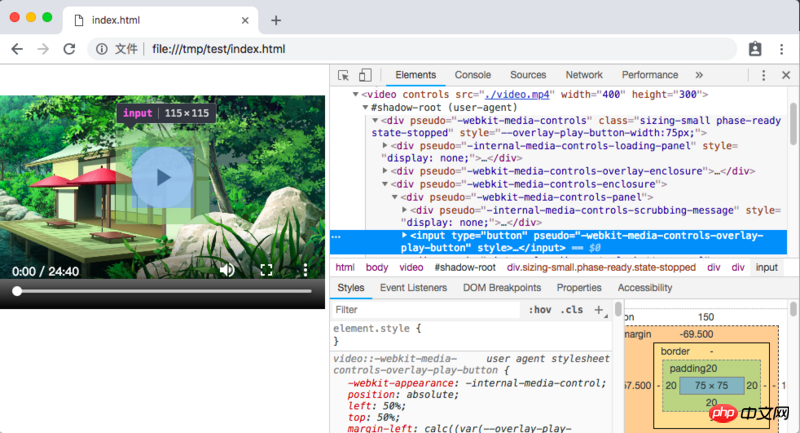
Task: Toggle .cls class editor
Action: [571, 310]
